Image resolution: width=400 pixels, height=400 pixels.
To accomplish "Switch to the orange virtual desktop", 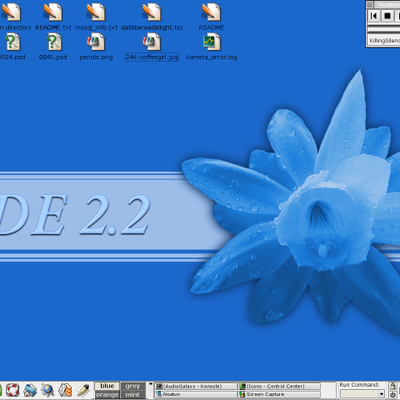I will point(107,395).
